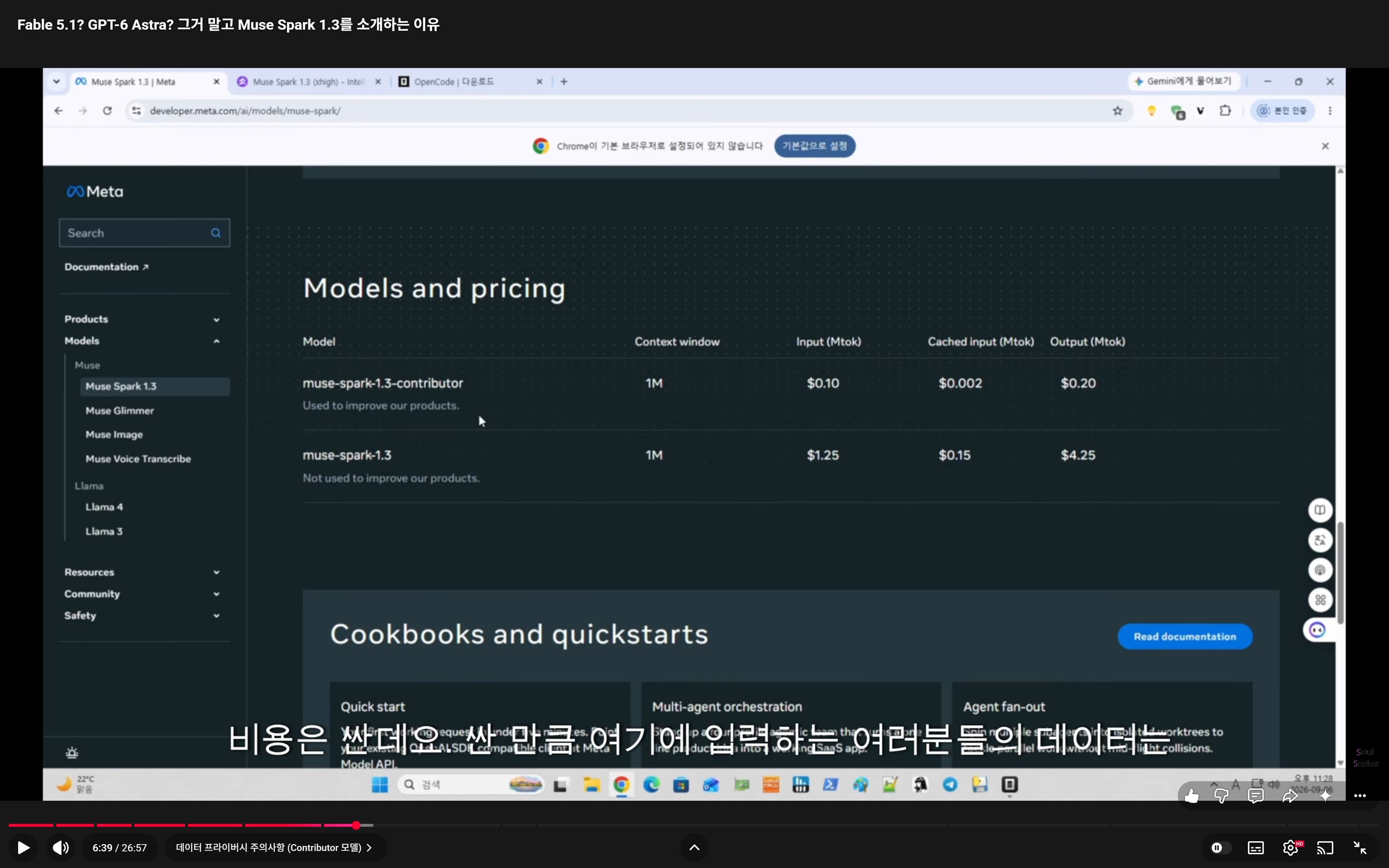Open Llama 3 model page
The image size is (1389, 868).
click(x=105, y=531)
